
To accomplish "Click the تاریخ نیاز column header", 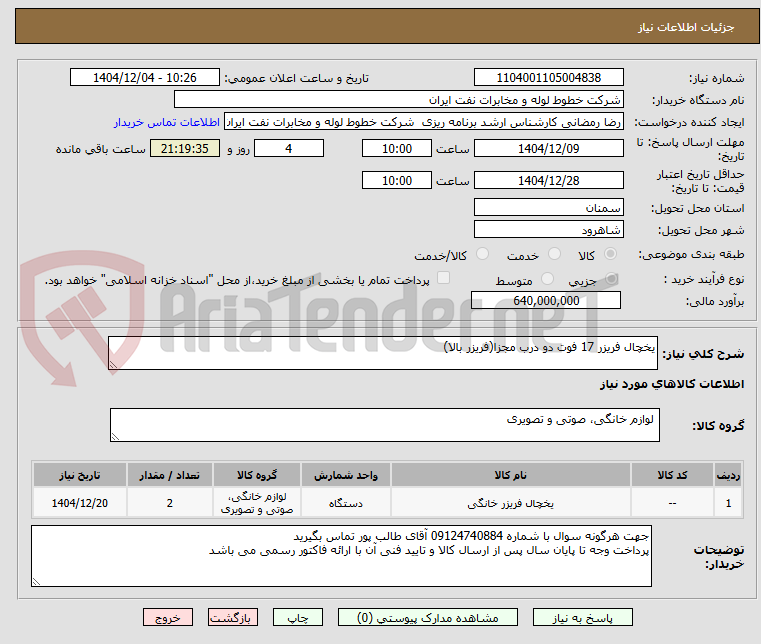I will pos(80,475).
